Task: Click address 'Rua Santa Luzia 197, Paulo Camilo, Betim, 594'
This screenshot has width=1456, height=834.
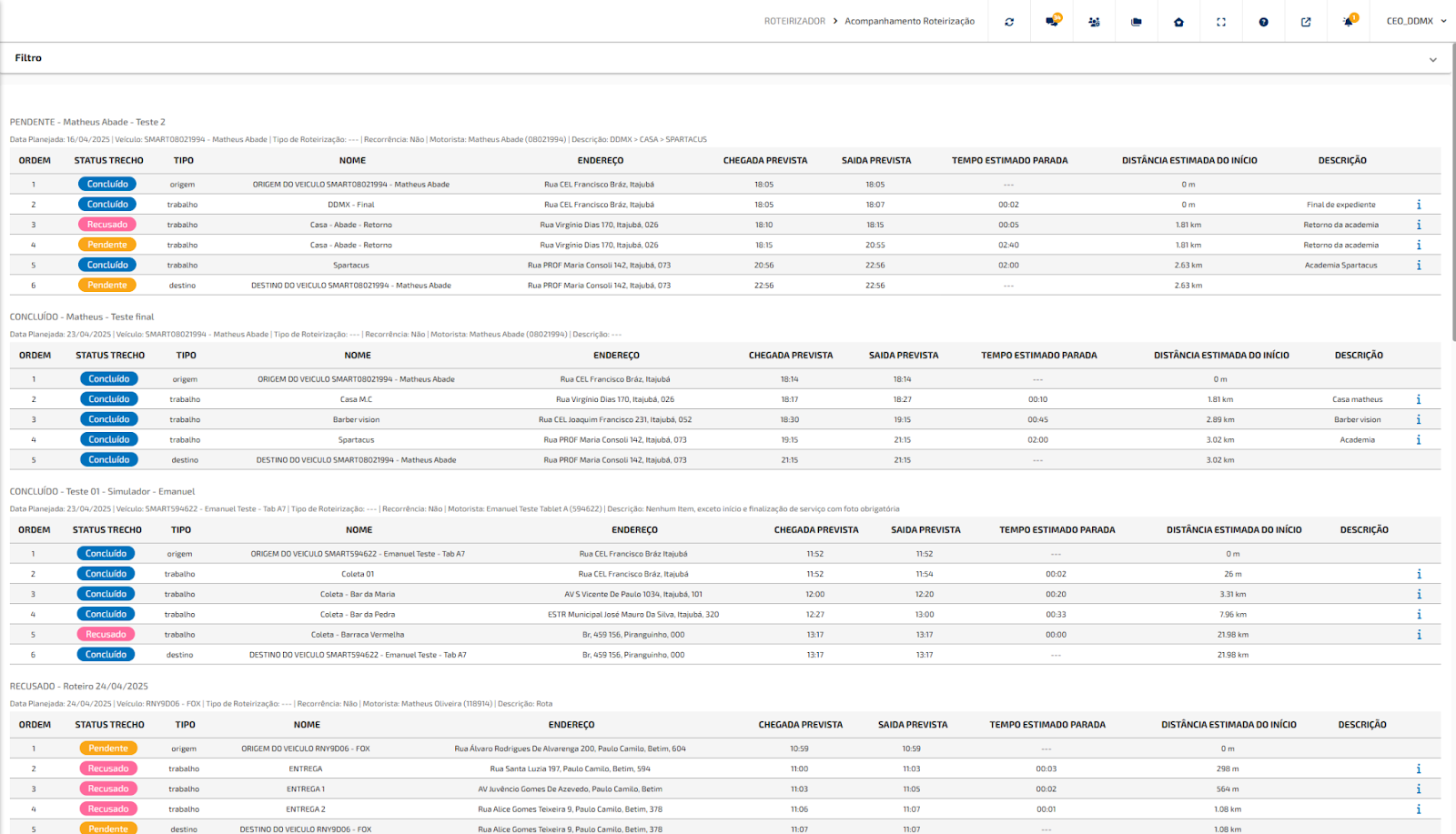Action: pos(570,769)
